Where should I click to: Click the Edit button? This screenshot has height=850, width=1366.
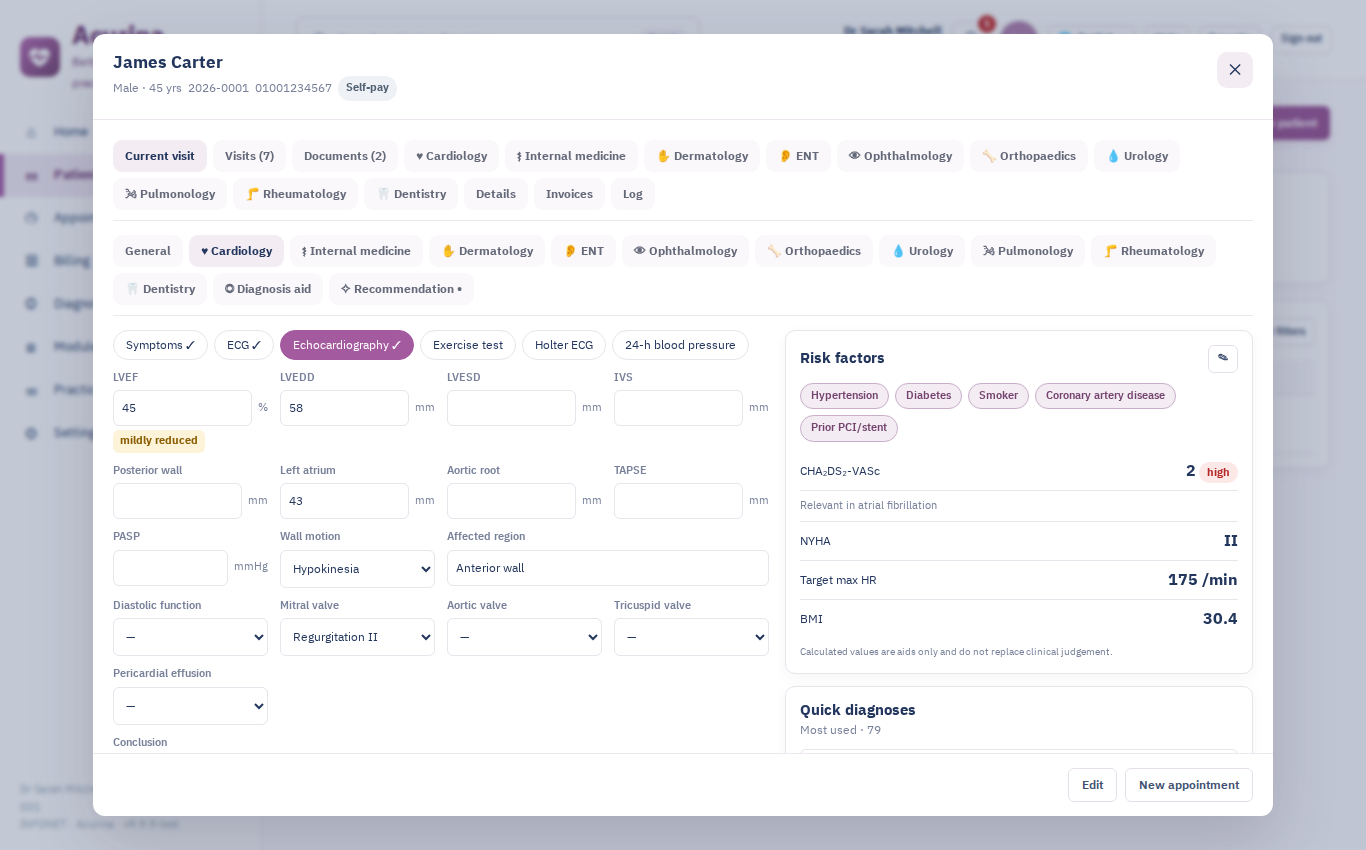click(1092, 785)
